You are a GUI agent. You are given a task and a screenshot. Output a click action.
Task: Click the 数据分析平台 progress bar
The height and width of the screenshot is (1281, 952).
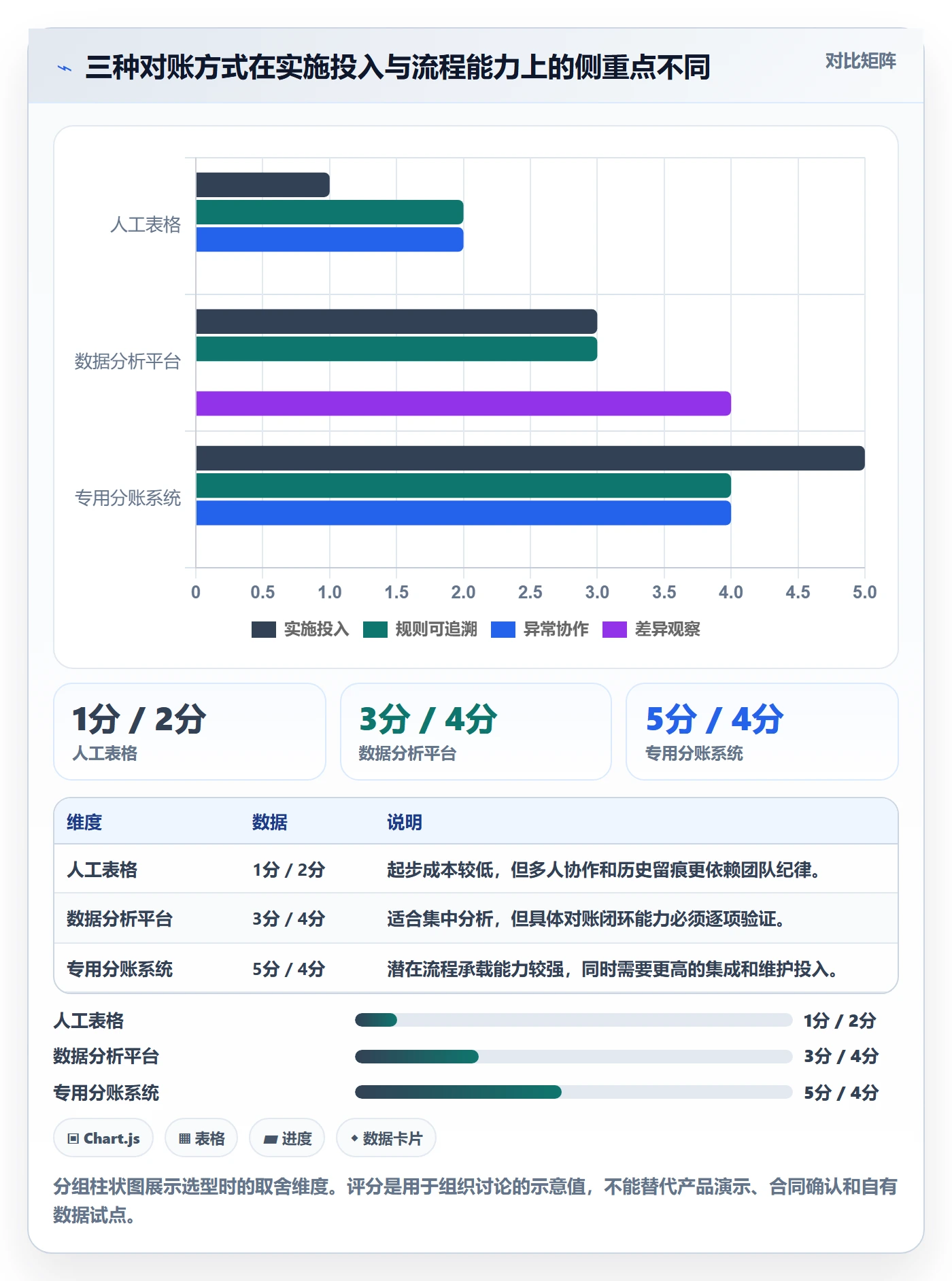click(x=573, y=1056)
